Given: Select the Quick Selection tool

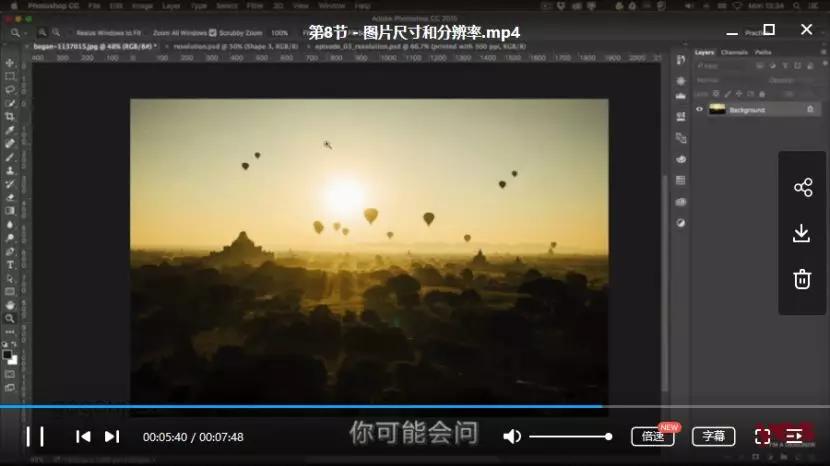Looking at the screenshot, I should click(x=10, y=103).
